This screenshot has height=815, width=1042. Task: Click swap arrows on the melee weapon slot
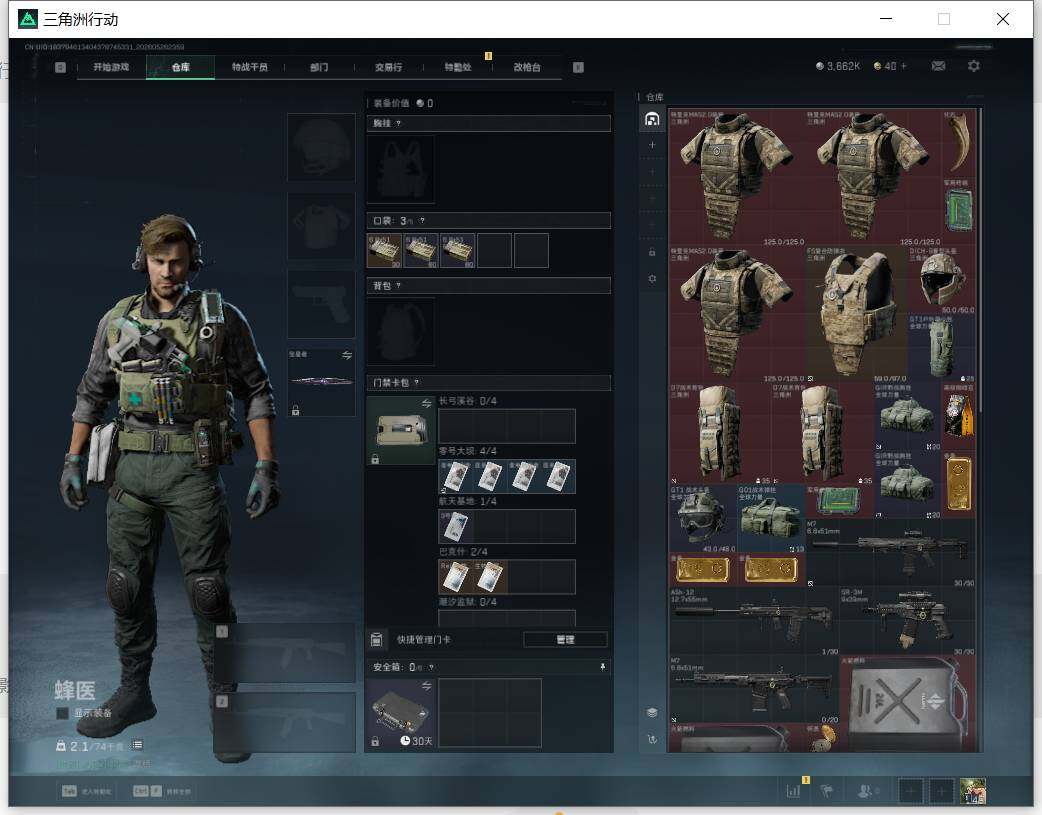point(347,355)
